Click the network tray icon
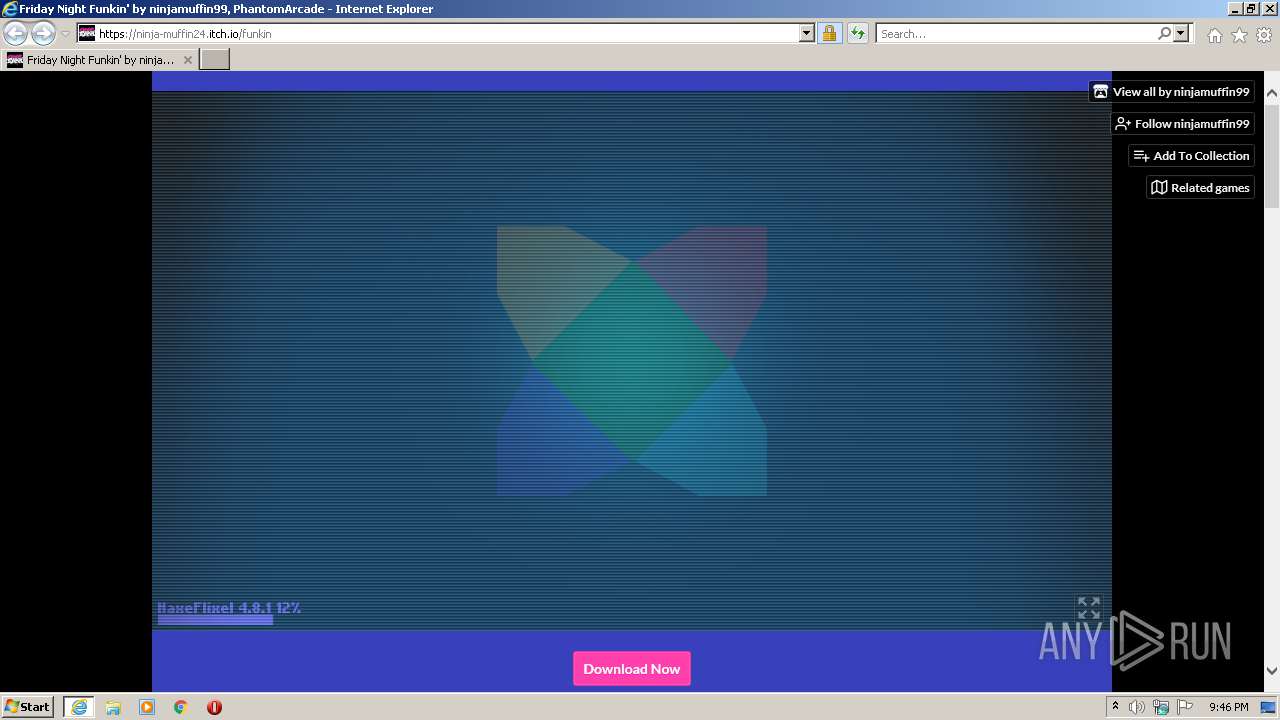Screen dimensions: 1280x720 [1161, 707]
